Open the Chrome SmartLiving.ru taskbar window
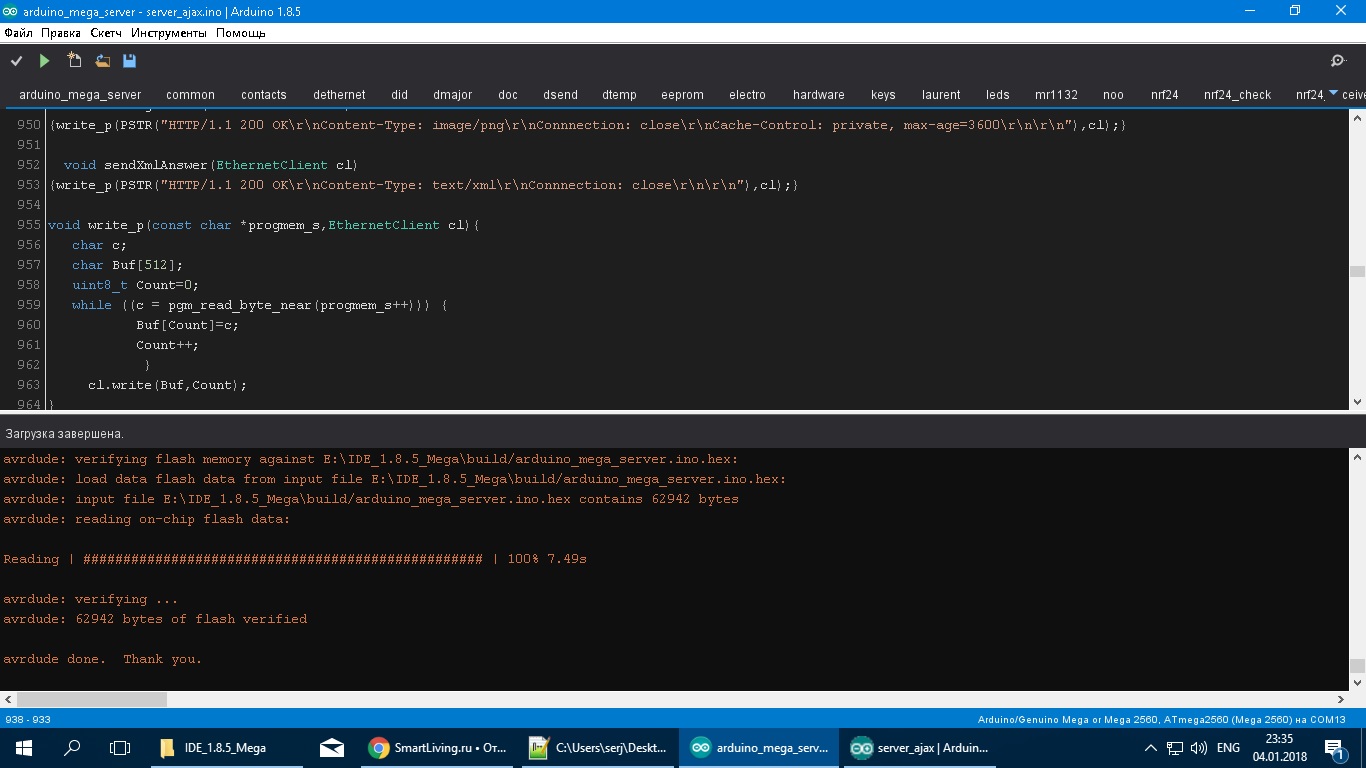This screenshot has height=768, width=1366. click(436, 747)
